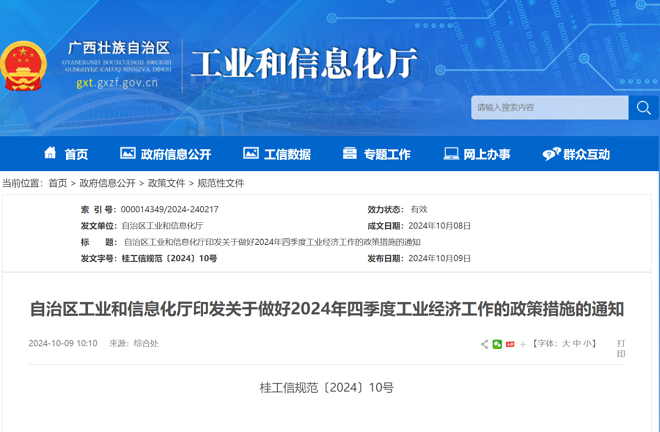
Task: Click the home icon beside 首页
Action: coord(50,152)
